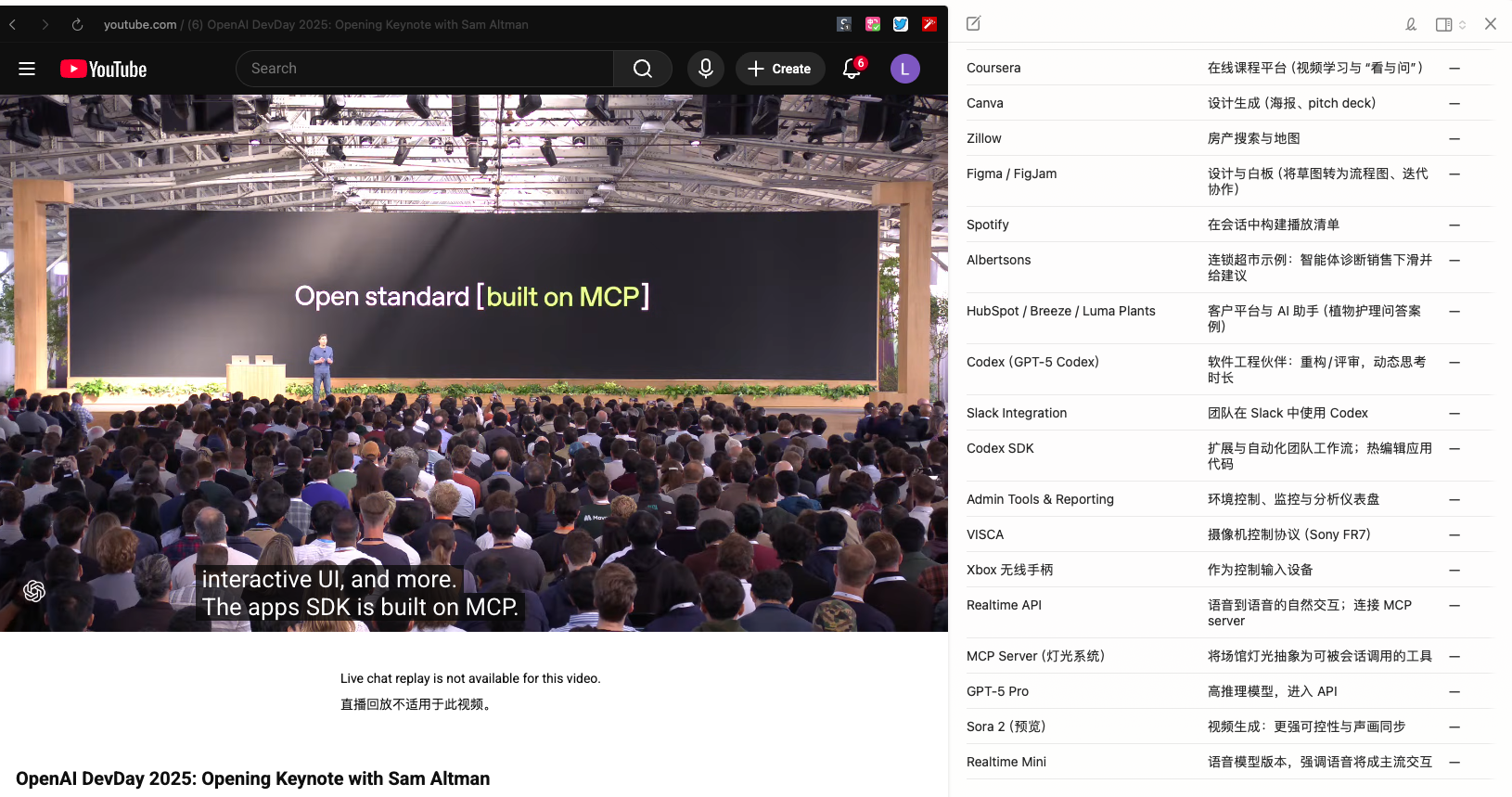1512x797 pixels.
Task: Open the YouTube hamburger guide menu
Action: pyautogui.click(x=27, y=69)
